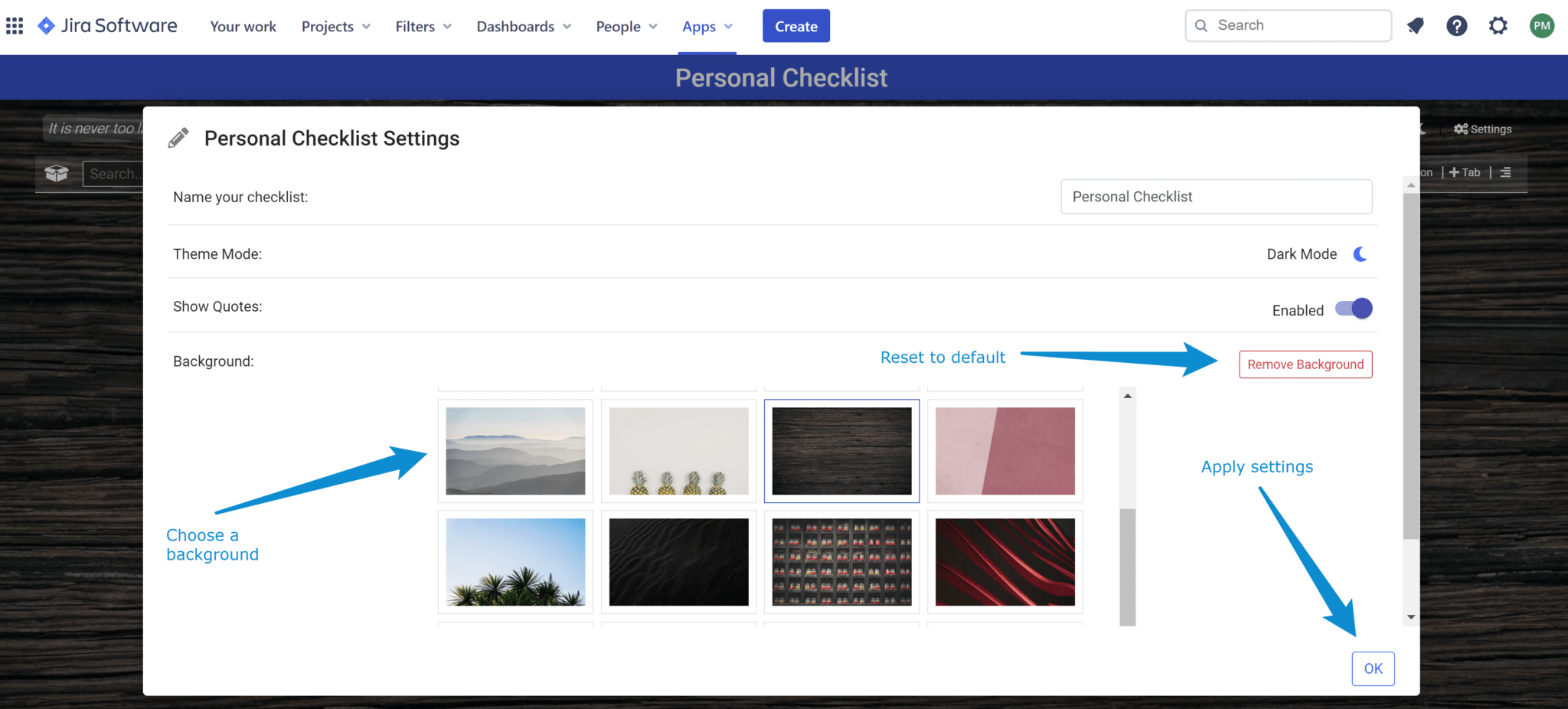The image size is (1568, 709).
Task: Select the misty mountains background thumbnail
Action: (515, 451)
